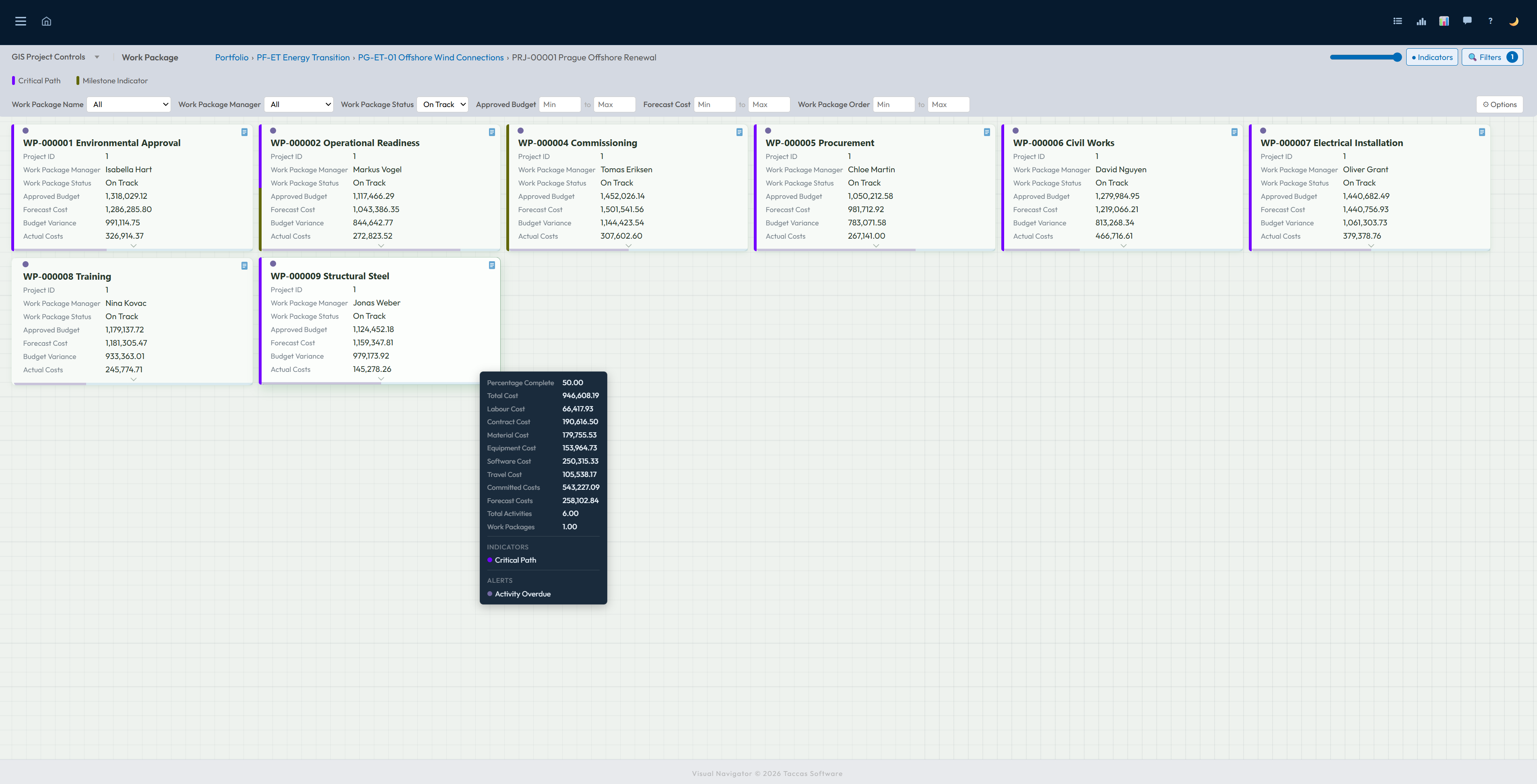Focus the Forecast Cost Max field
Image resolution: width=1537 pixels, height=784 pixels.
tap(769, 104)
